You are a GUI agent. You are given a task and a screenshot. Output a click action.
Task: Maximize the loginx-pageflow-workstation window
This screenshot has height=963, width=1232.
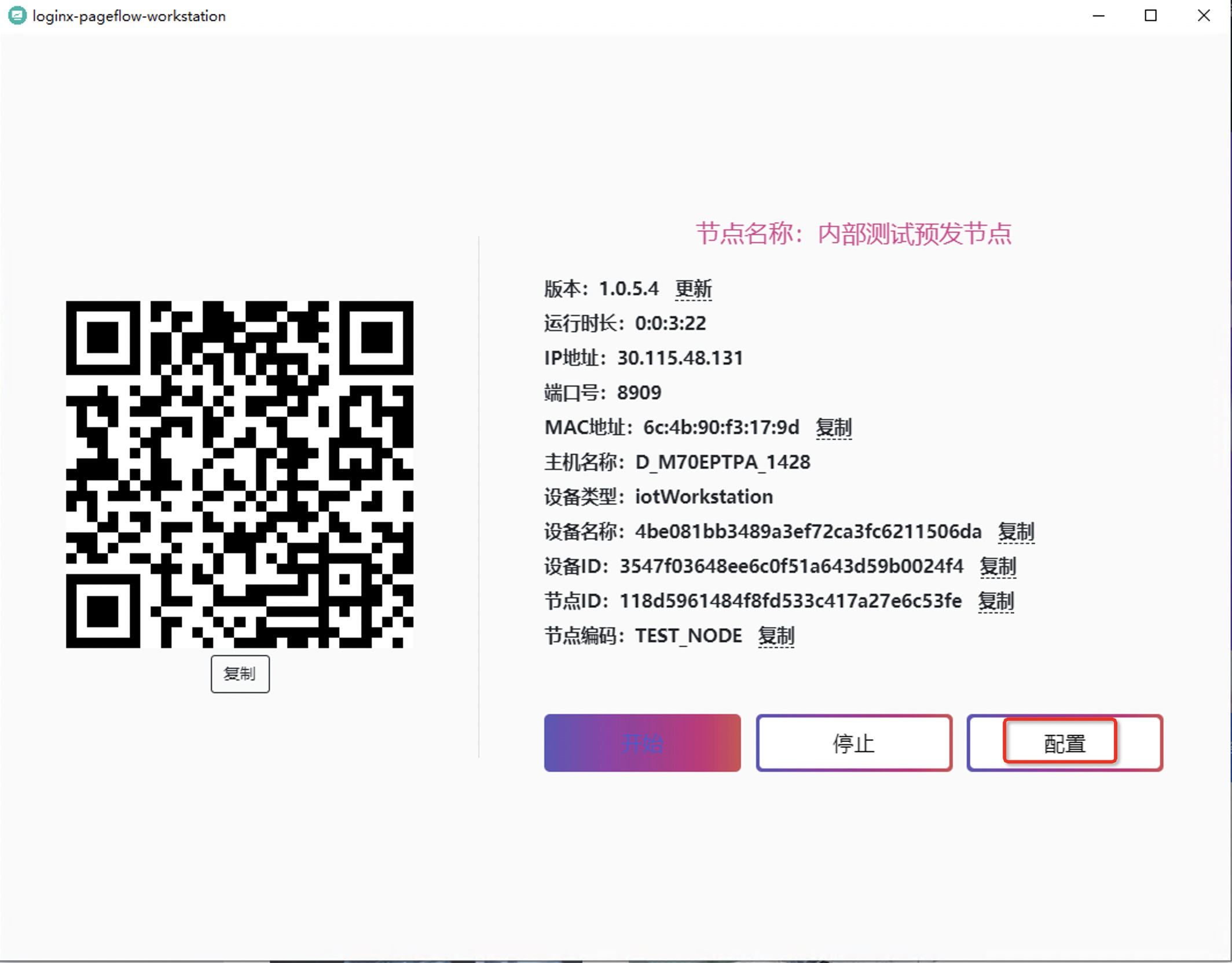click(1151, 16)
